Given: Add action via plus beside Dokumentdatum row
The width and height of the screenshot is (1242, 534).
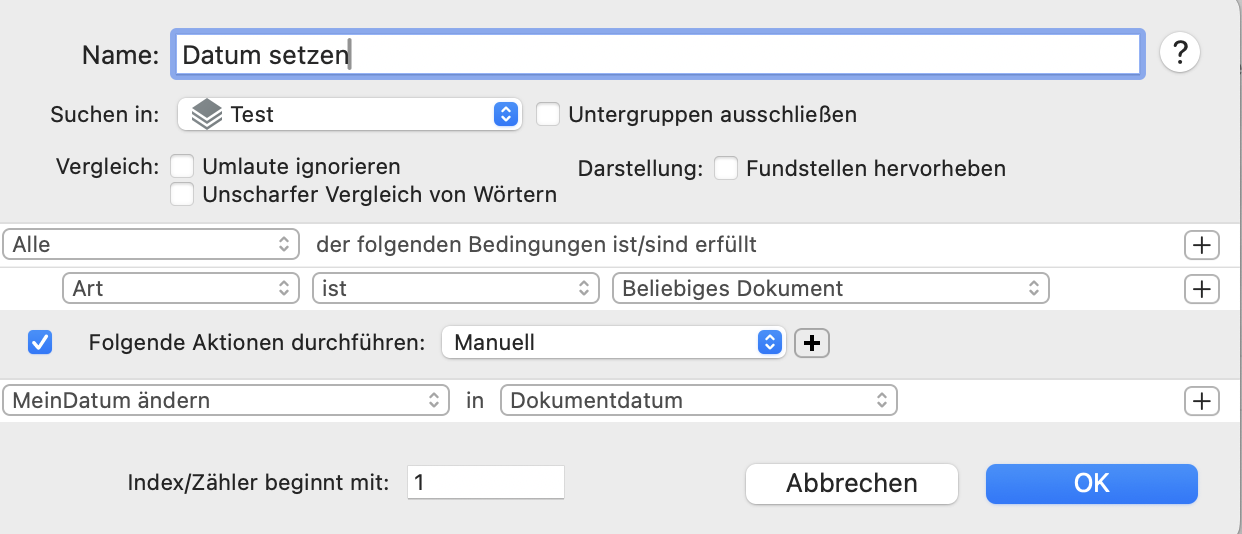Looking at the screenshot, I should pyautogui.click(x=1201, y=401).
